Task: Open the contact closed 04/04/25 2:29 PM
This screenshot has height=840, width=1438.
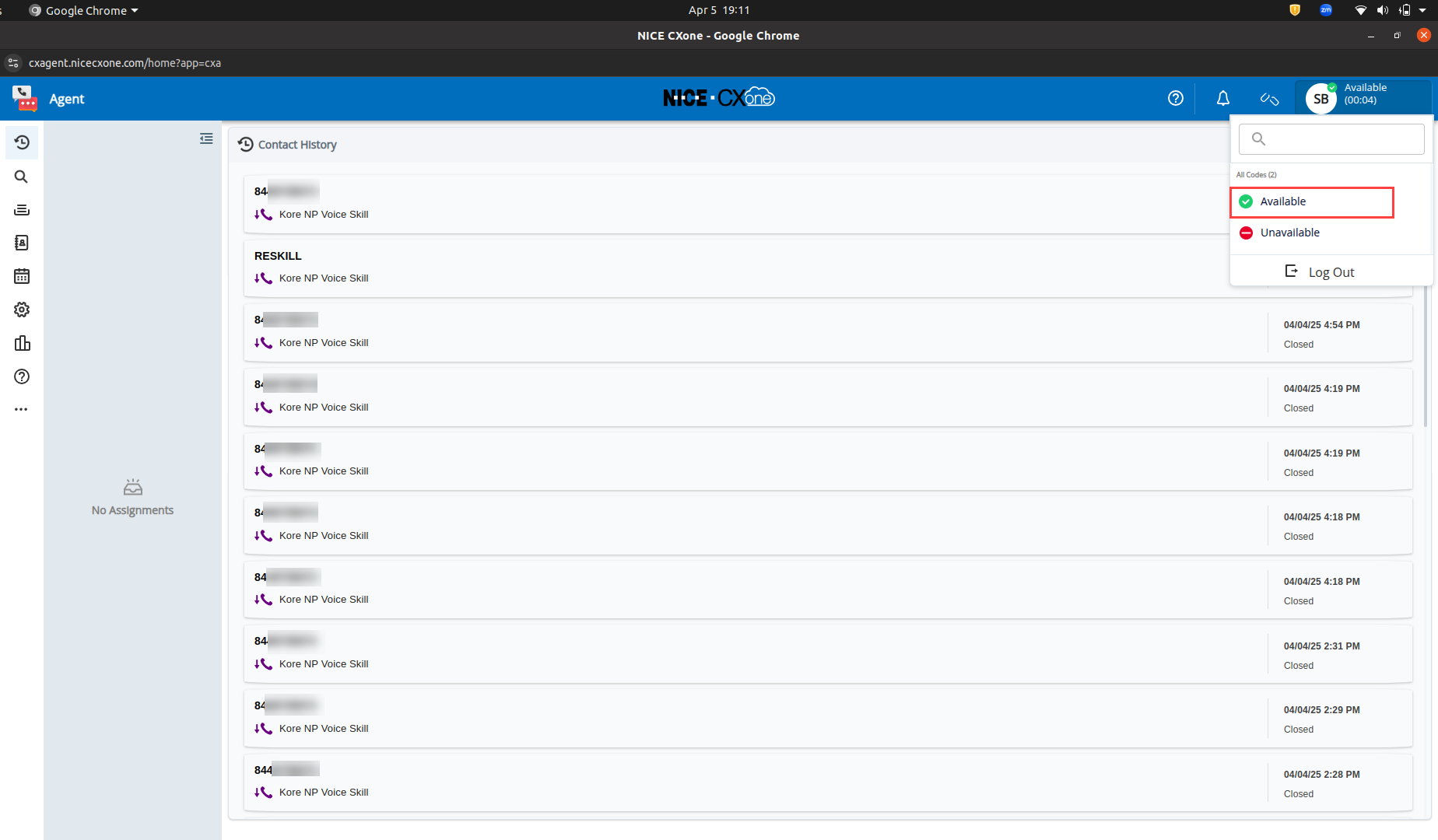Action: (x=828, y=718)
